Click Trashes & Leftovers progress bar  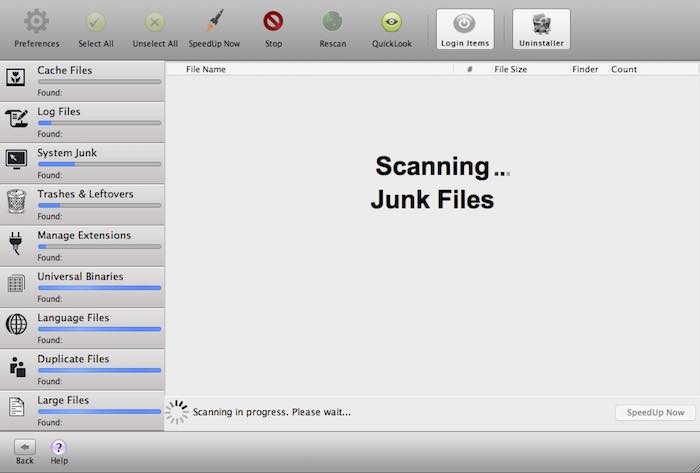coord(100,205)
